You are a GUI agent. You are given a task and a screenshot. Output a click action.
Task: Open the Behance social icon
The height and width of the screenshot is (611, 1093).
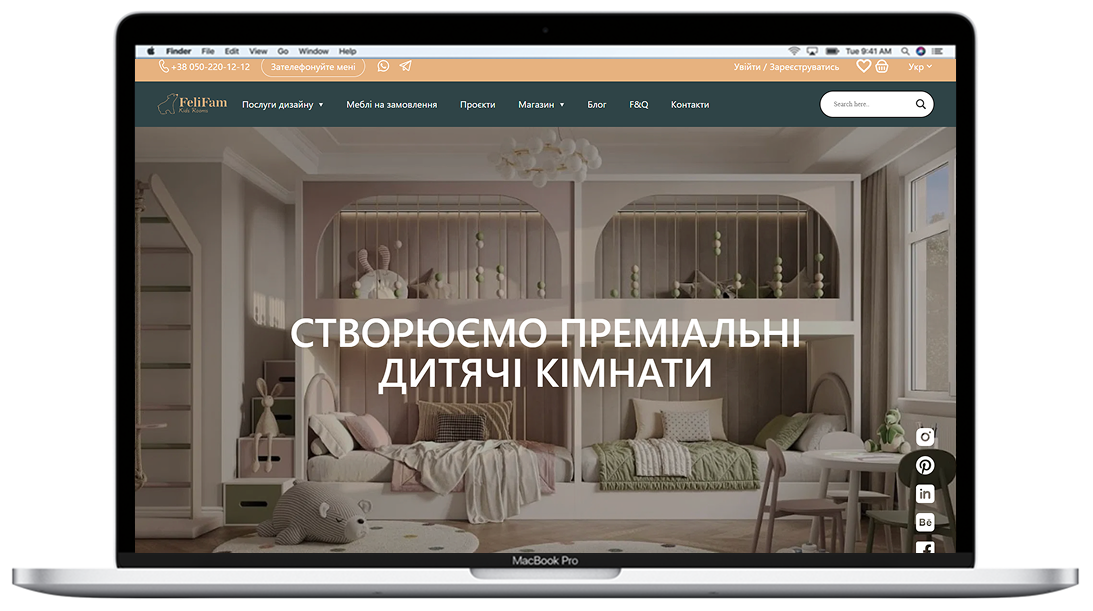925,521
